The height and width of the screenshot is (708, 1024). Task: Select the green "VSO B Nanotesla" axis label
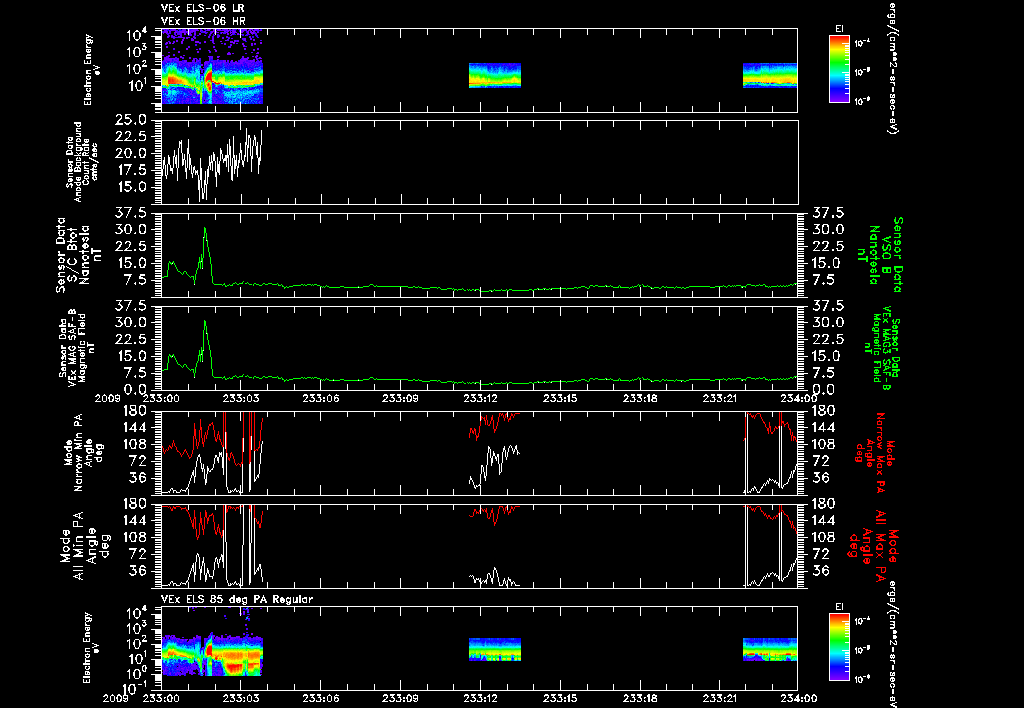coord(882,255)
